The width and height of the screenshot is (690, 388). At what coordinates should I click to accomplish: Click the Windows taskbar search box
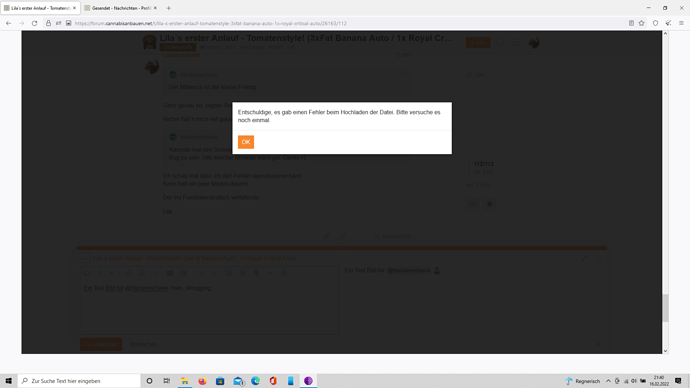tap(79, 381)
